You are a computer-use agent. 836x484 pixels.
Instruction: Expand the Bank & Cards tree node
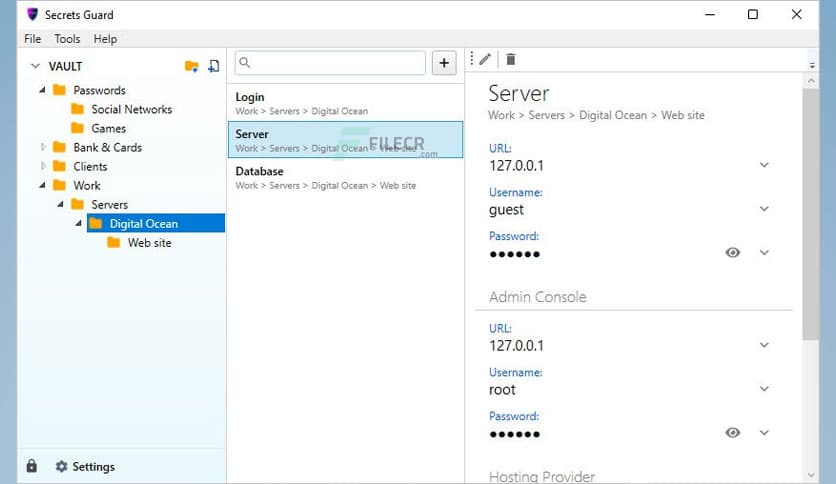click(43, 147)
